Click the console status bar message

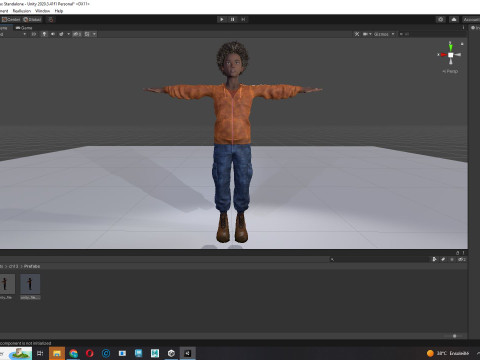(x=26, y=343)
